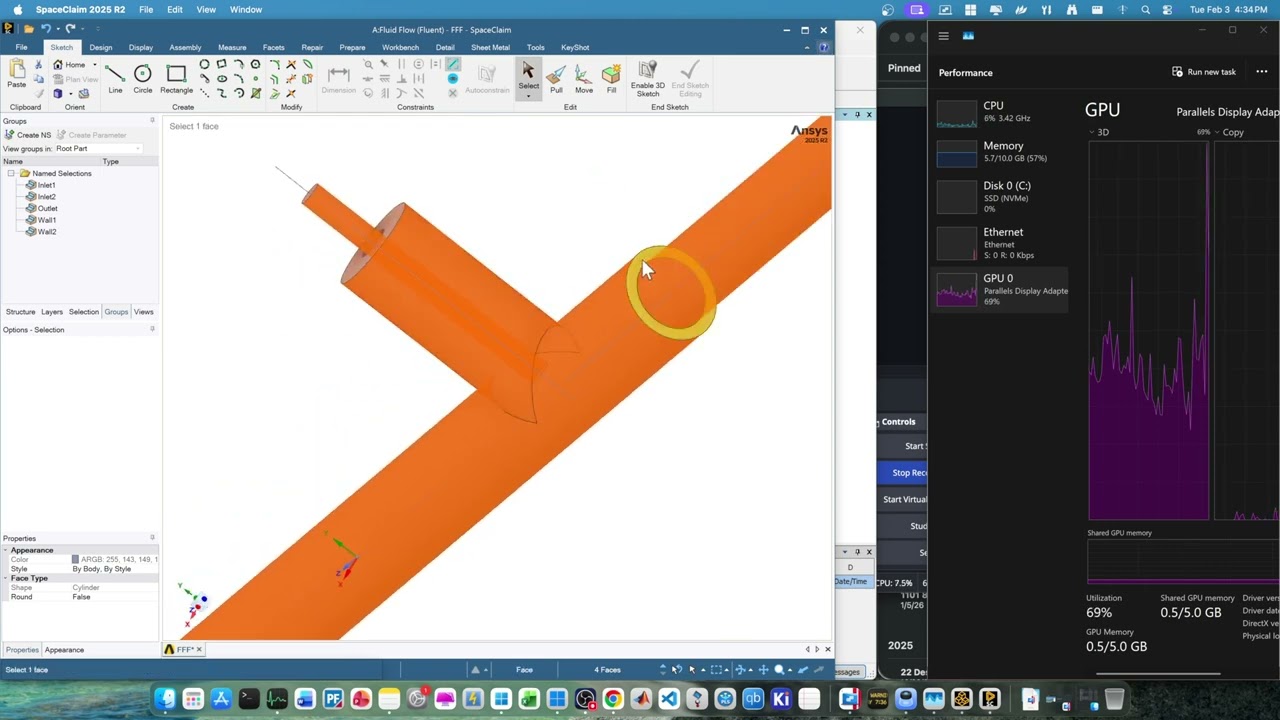Viewport: 1280px width, 720px height.
Task: Expand the Select tool dropdown arrow
Action: click(x=528, y=96)
